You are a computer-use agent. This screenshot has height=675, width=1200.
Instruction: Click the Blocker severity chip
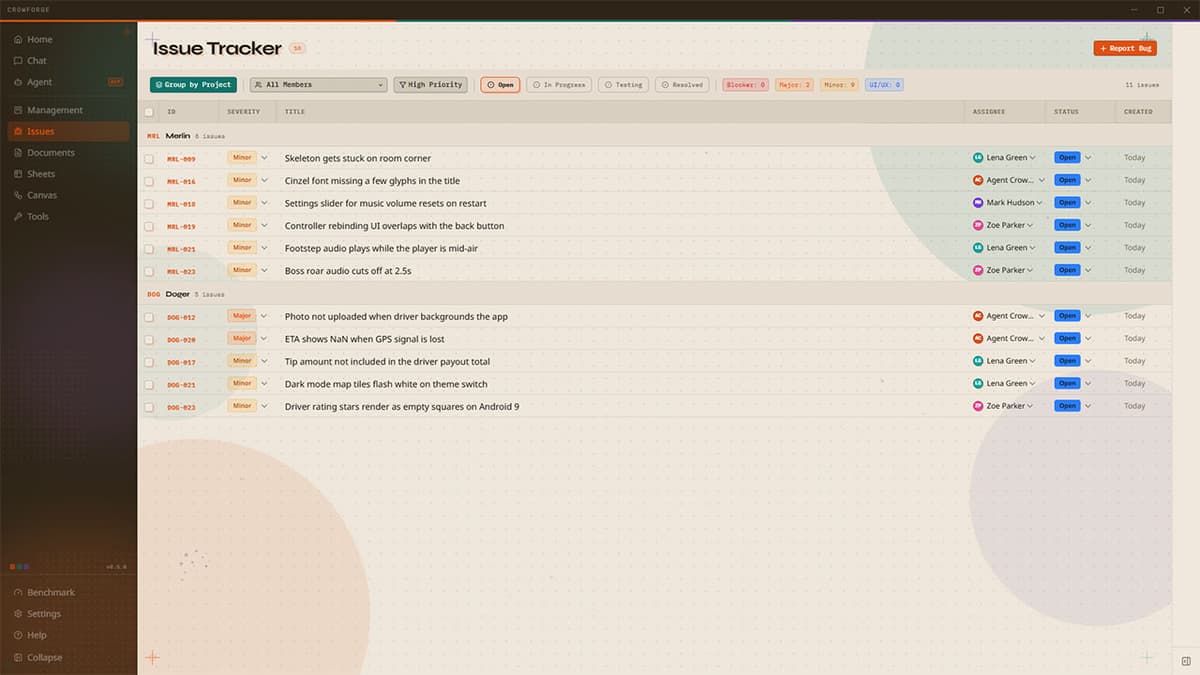coord(746,85)
